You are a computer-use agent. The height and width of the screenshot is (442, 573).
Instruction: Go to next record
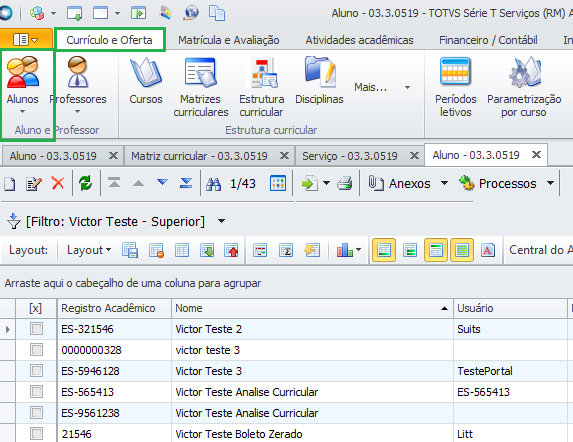coord(162,182)
